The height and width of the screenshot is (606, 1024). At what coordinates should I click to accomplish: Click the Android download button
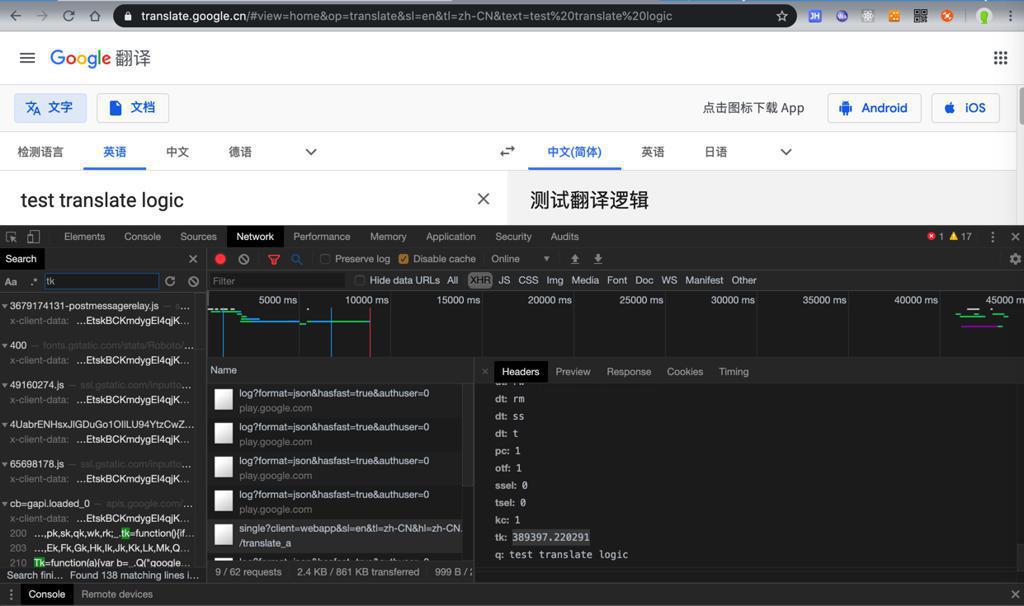[874, 108]
